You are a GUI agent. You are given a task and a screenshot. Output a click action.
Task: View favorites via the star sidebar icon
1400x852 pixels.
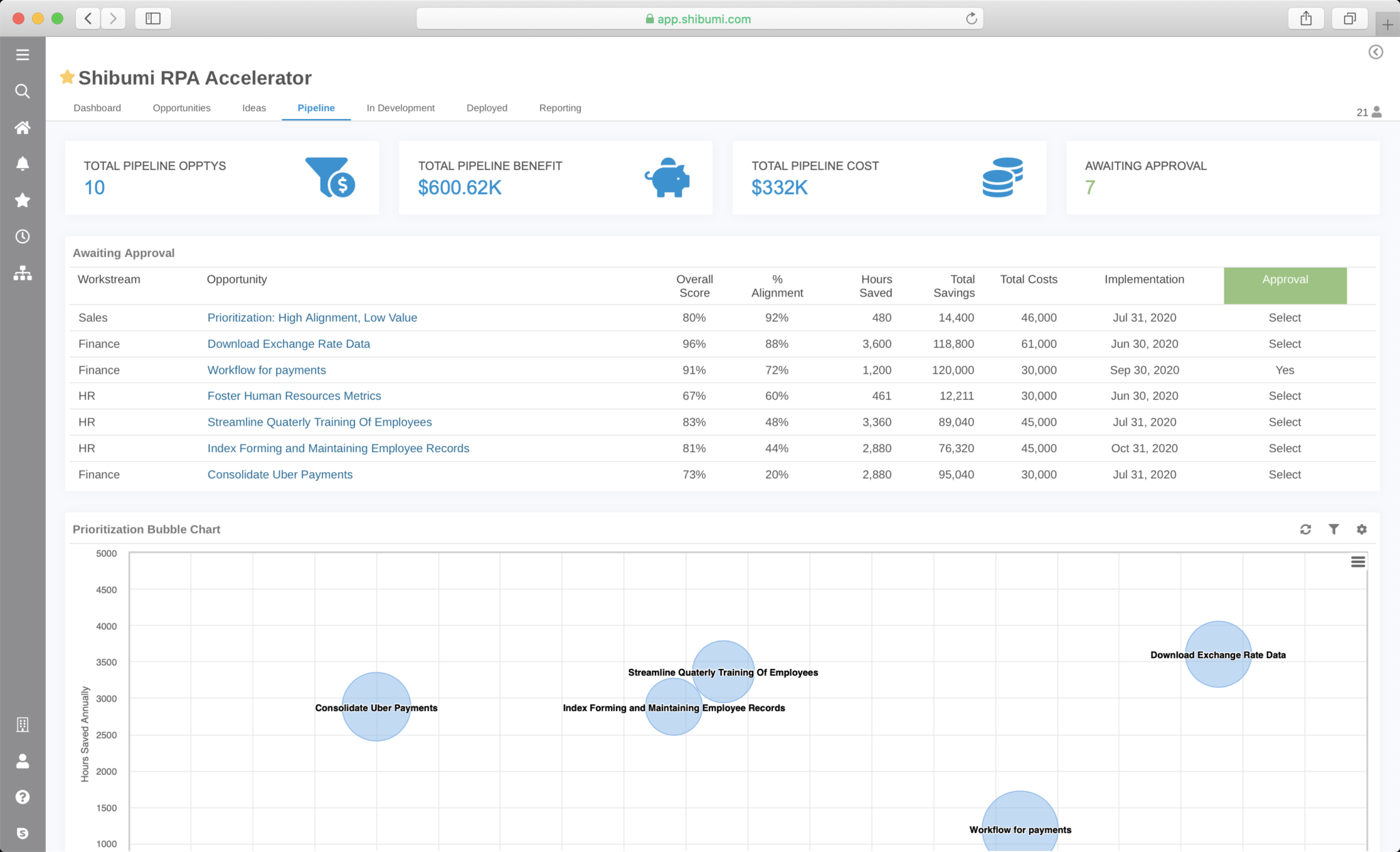point(23,200)
